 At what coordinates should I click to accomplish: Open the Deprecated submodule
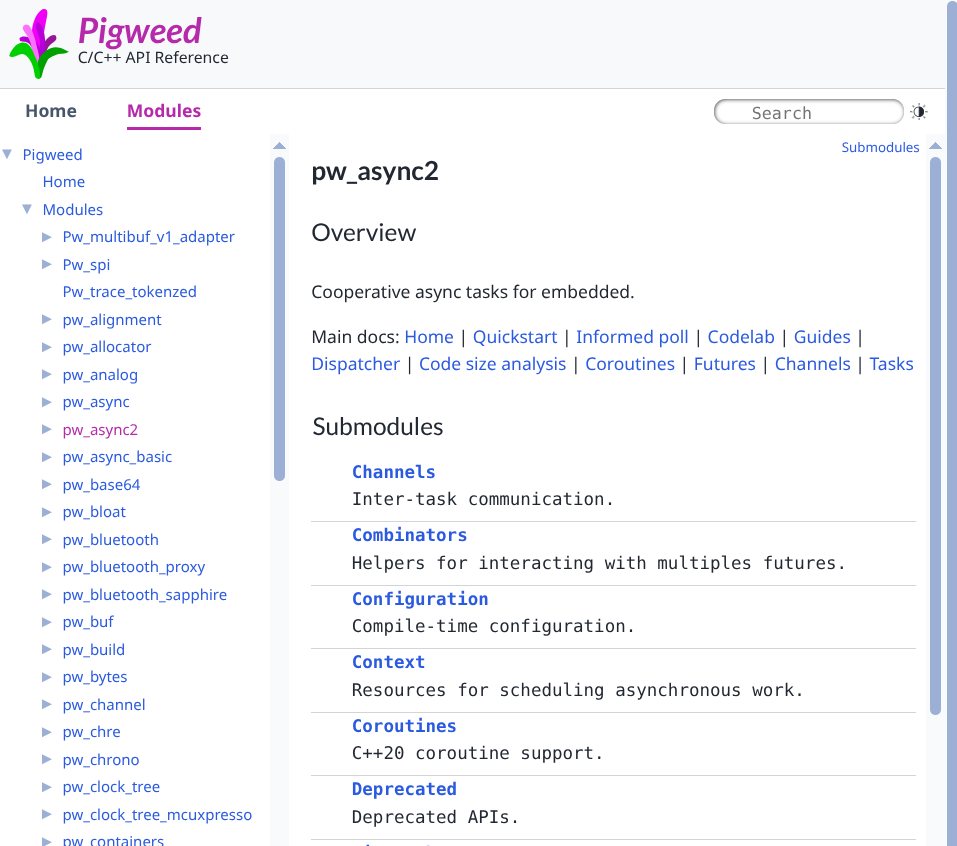tap(404, 789)
